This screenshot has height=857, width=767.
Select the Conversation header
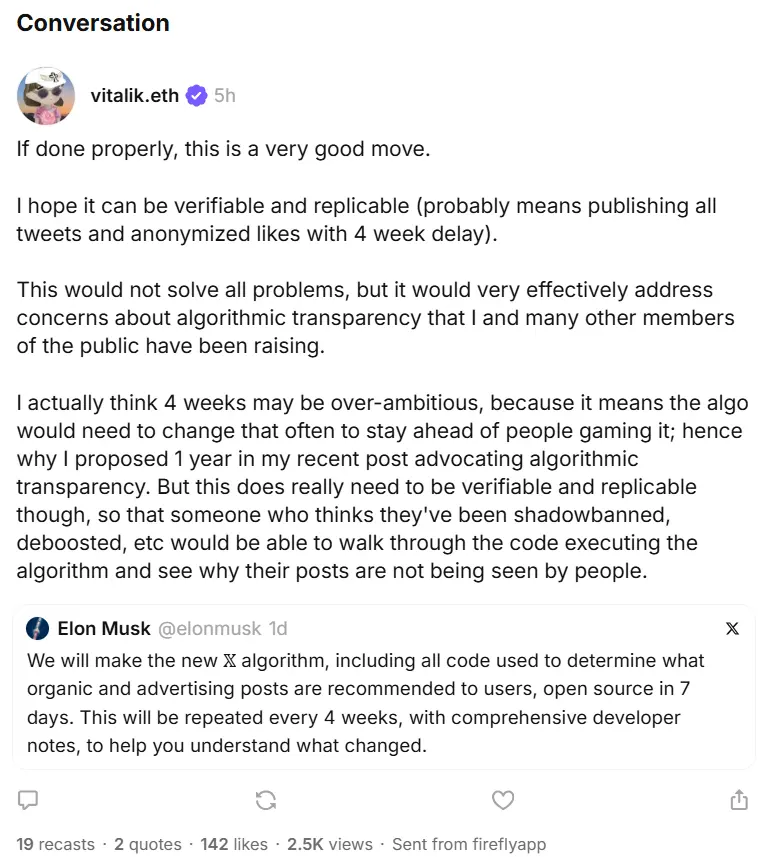click(92, 22)
